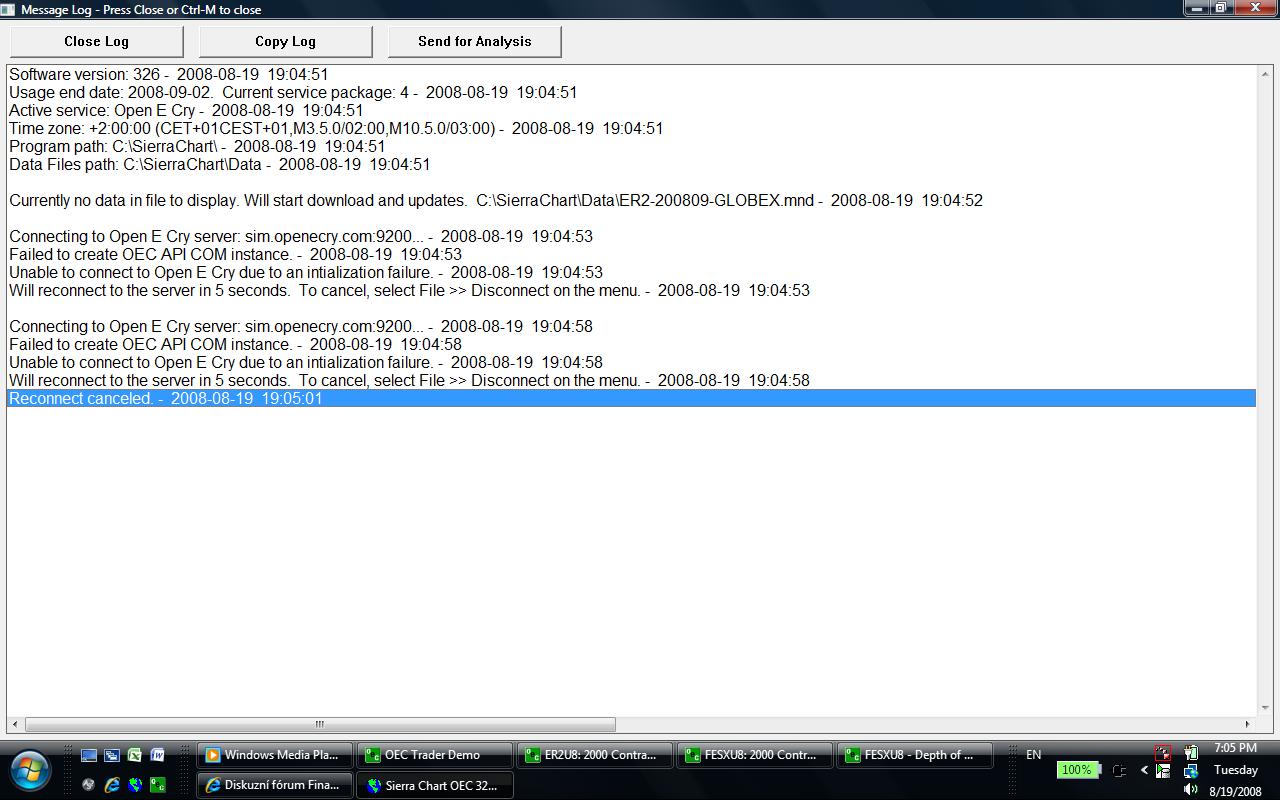
Task: Click the battery power tray icon
Action: point(1191,752)
